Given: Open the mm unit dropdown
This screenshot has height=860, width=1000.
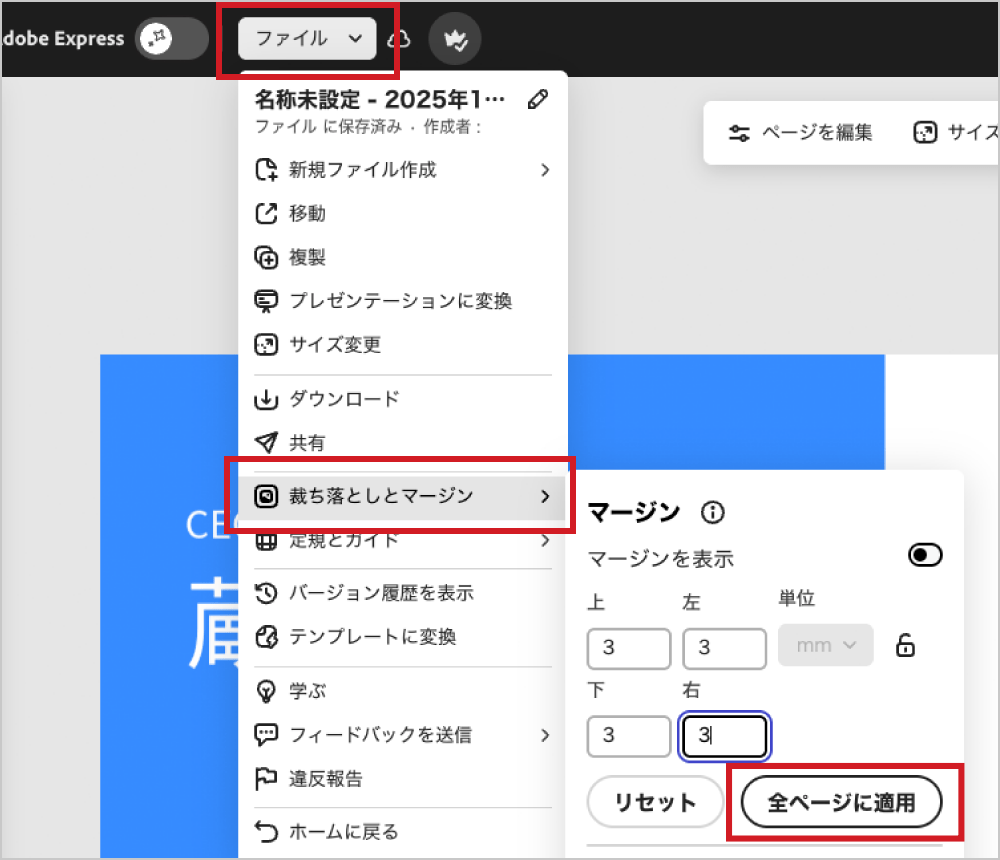Looking at the screenshot, I should point(824,645).
